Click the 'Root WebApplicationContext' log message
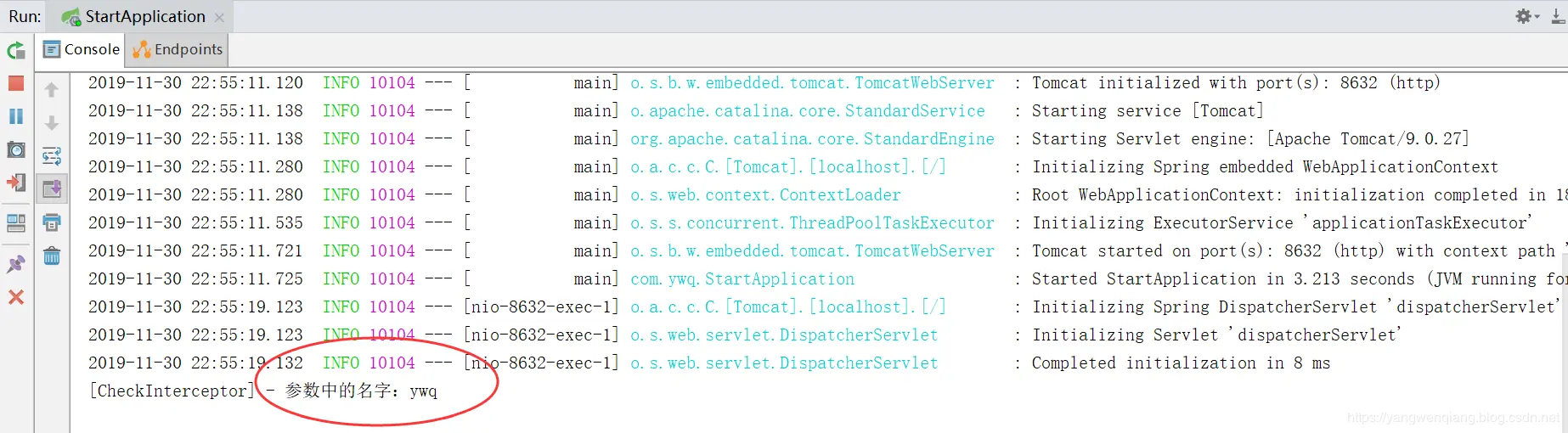 coord(1300,194)
